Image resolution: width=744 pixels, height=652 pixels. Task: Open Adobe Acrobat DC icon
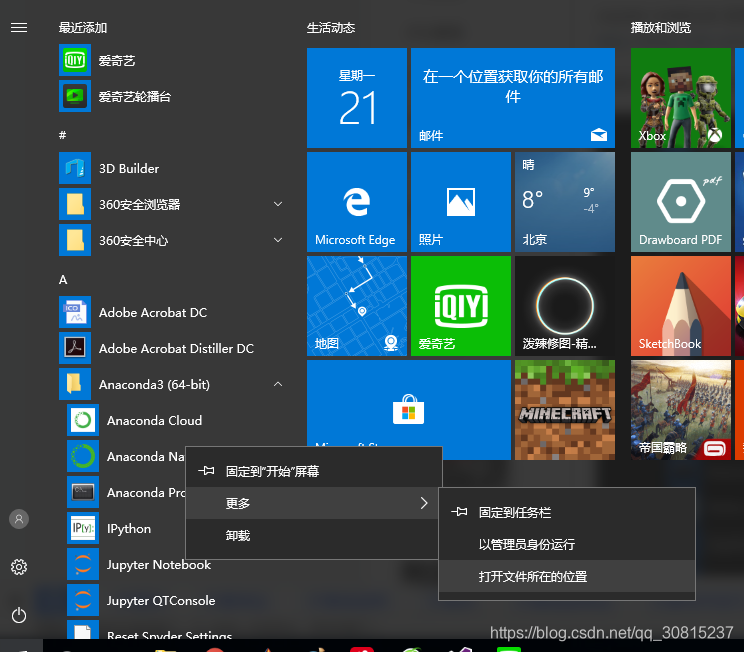[75, 312]
